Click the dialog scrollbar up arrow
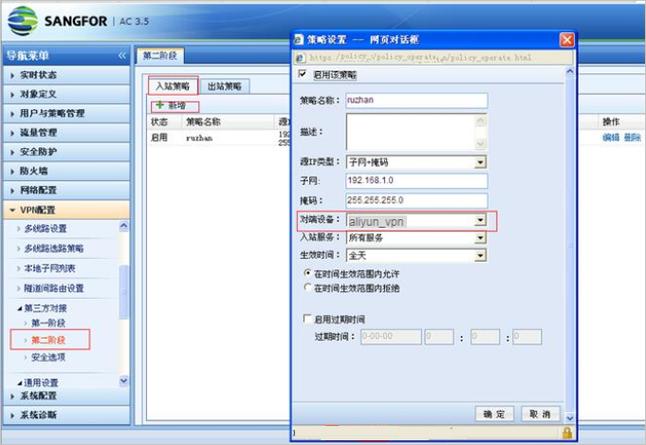 570,71
